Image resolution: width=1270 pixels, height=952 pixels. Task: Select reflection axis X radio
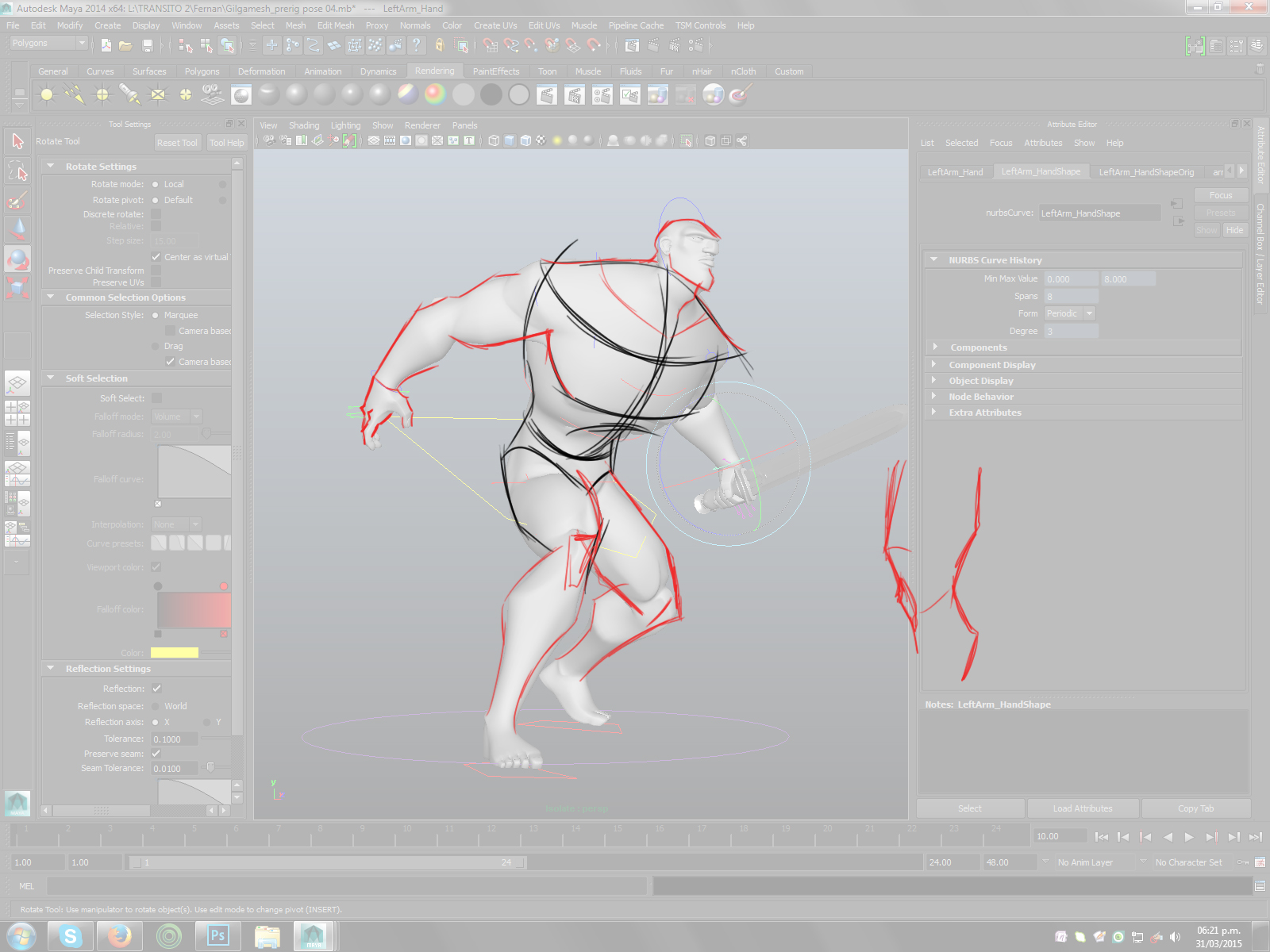(x=156, y=722)
